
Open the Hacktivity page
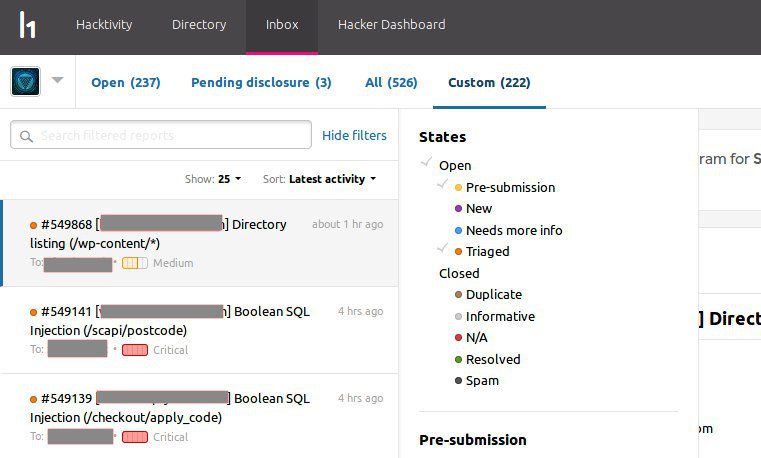pyautogui.click(x=104, y=24)
